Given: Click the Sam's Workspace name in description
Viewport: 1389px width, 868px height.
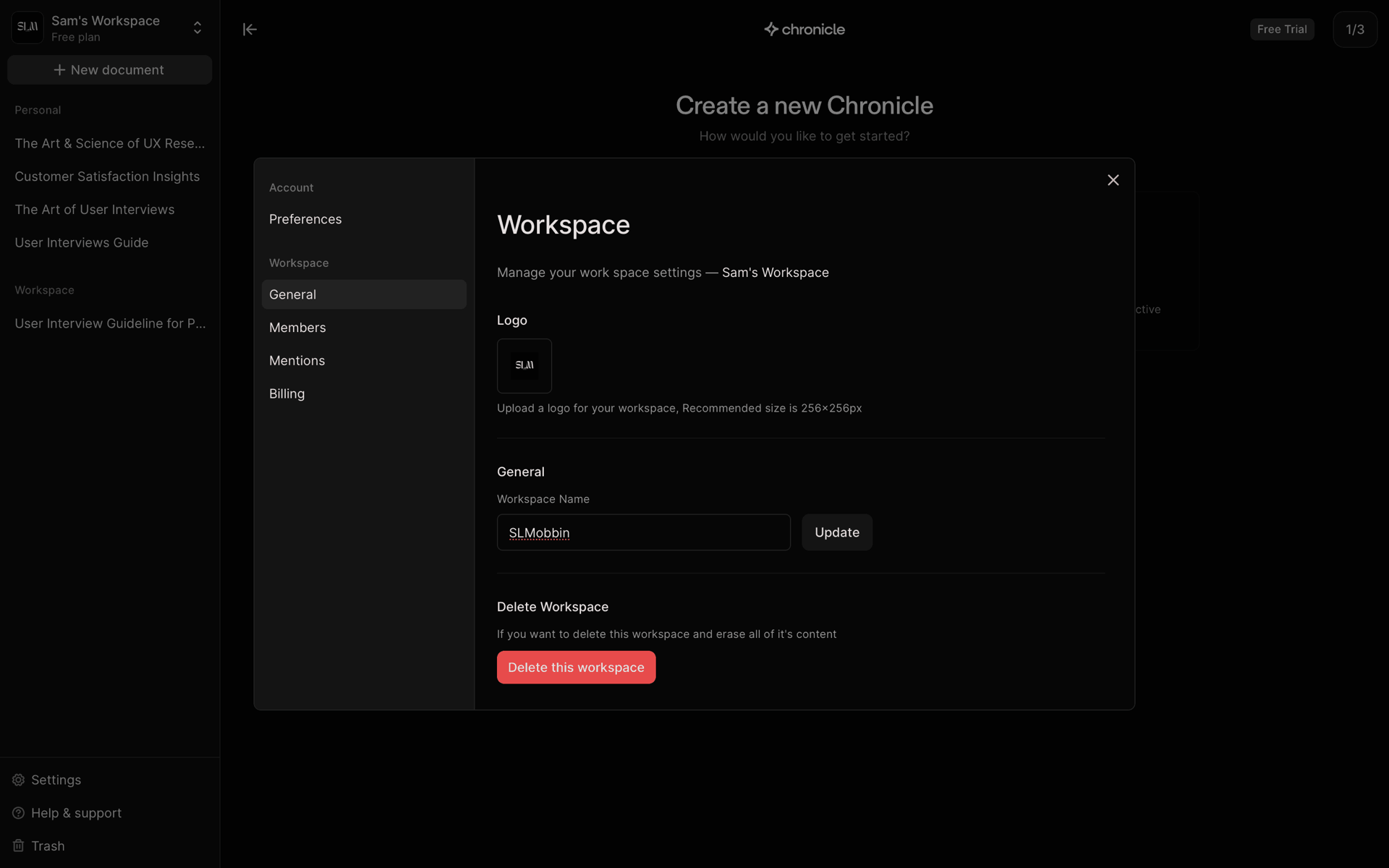Looking at the screenshot, I should tap(776, 273).
